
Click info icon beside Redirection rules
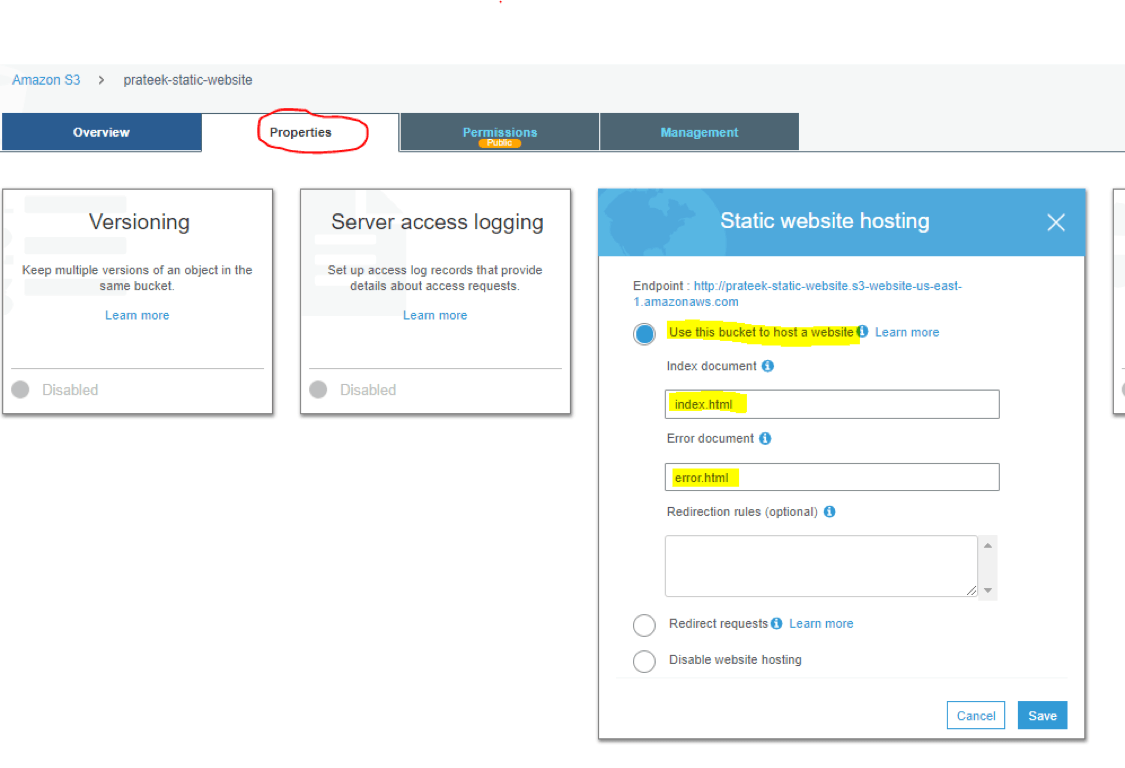pyautogui.click(x=829, y=512)
